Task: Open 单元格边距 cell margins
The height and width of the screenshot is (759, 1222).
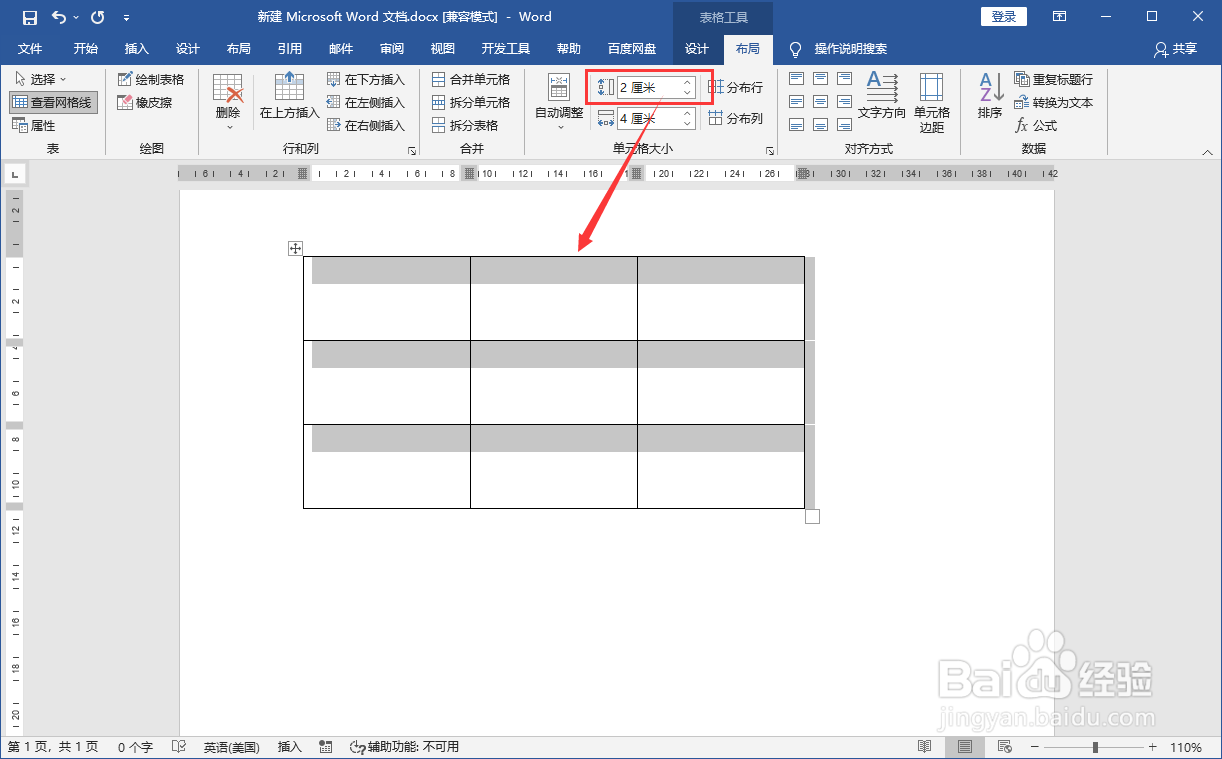Action: point(932,102)
